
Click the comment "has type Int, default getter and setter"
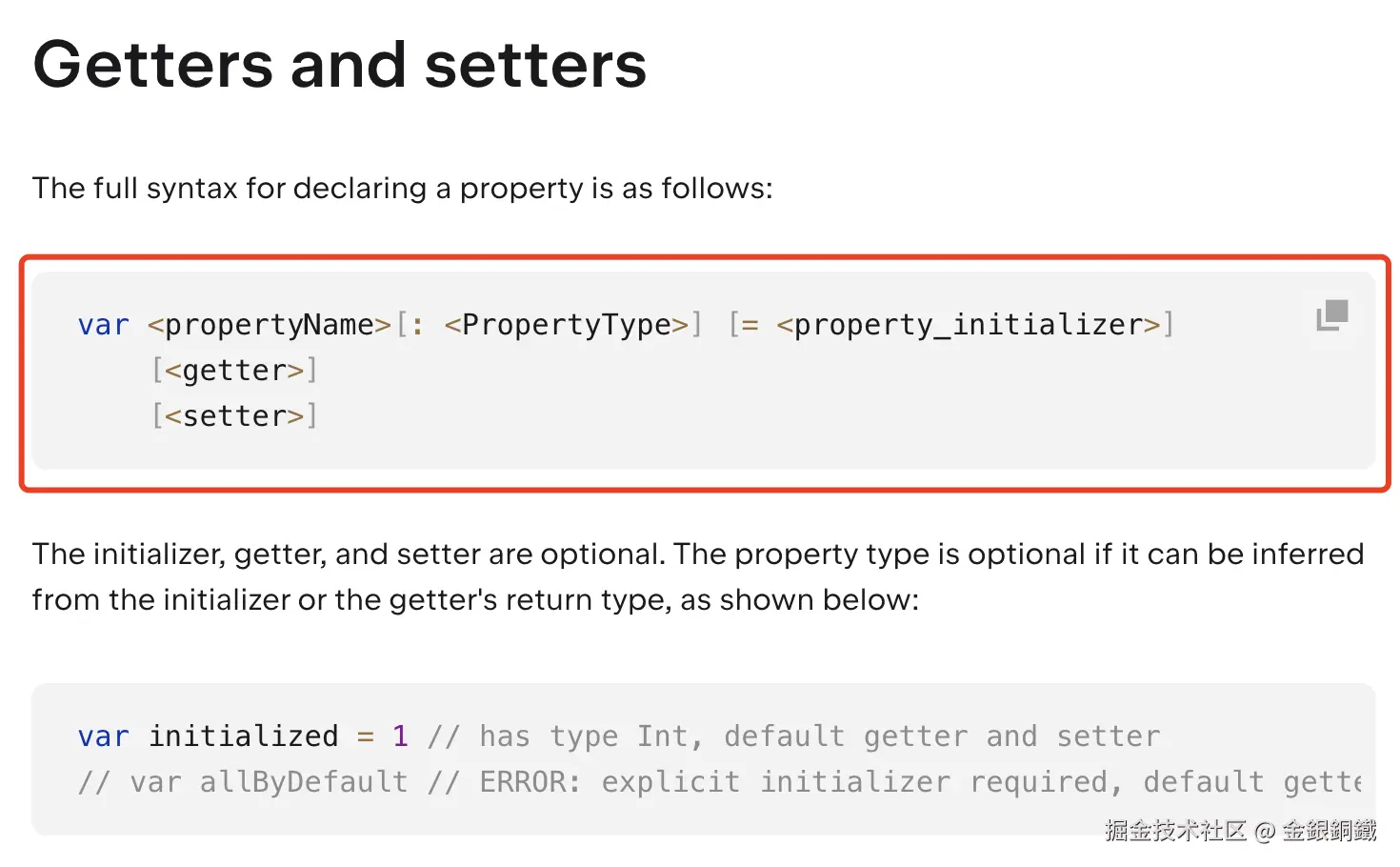819,736
